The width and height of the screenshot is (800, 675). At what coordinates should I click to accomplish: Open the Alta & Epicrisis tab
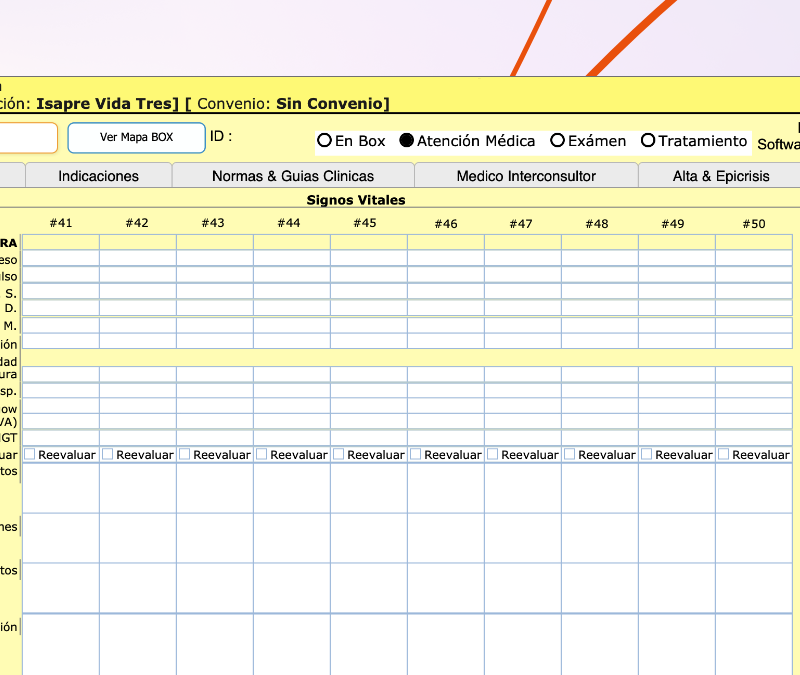coord(720,176)
